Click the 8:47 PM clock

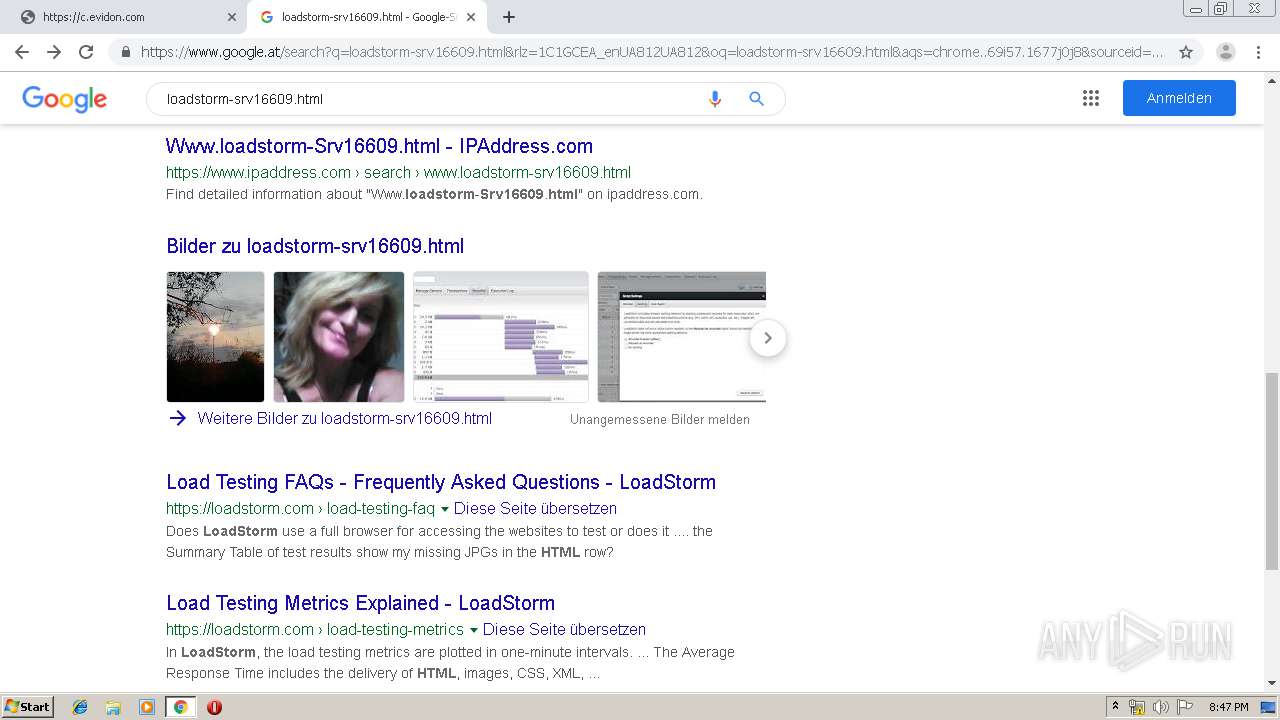coord(1228,707)
